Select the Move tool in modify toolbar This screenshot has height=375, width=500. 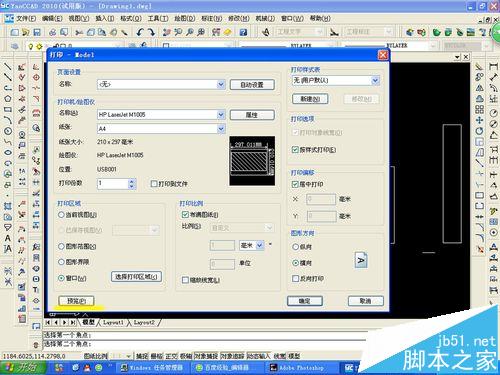479,120
